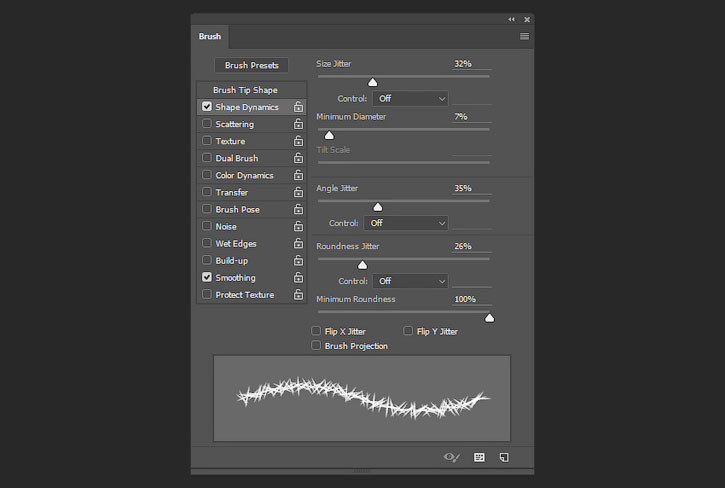Screen dimensions: 725x488
Task: Click the Angle Jitter slider handle
Action: click(x=378, y=207)
